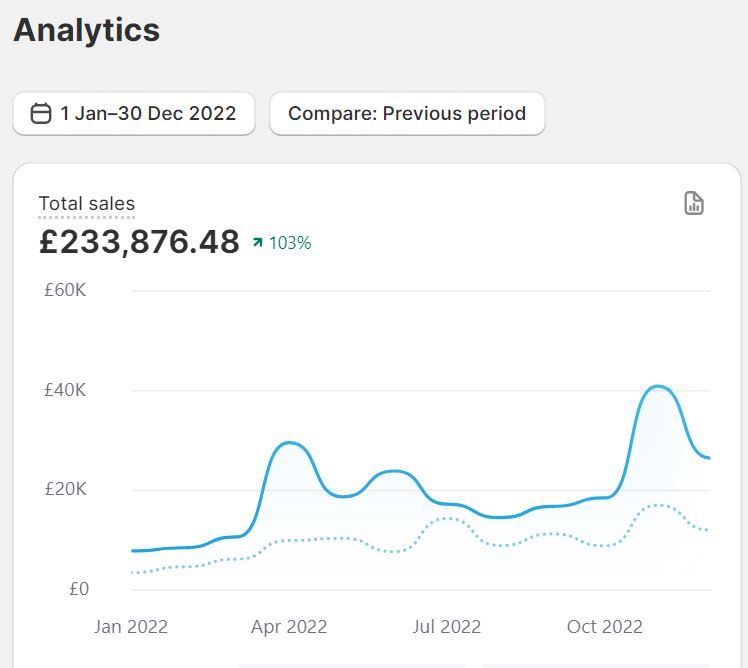This screenshot has height=668, width=748.
Task: Click the green upward trend arrow
Action: click(x=258, y=242)
